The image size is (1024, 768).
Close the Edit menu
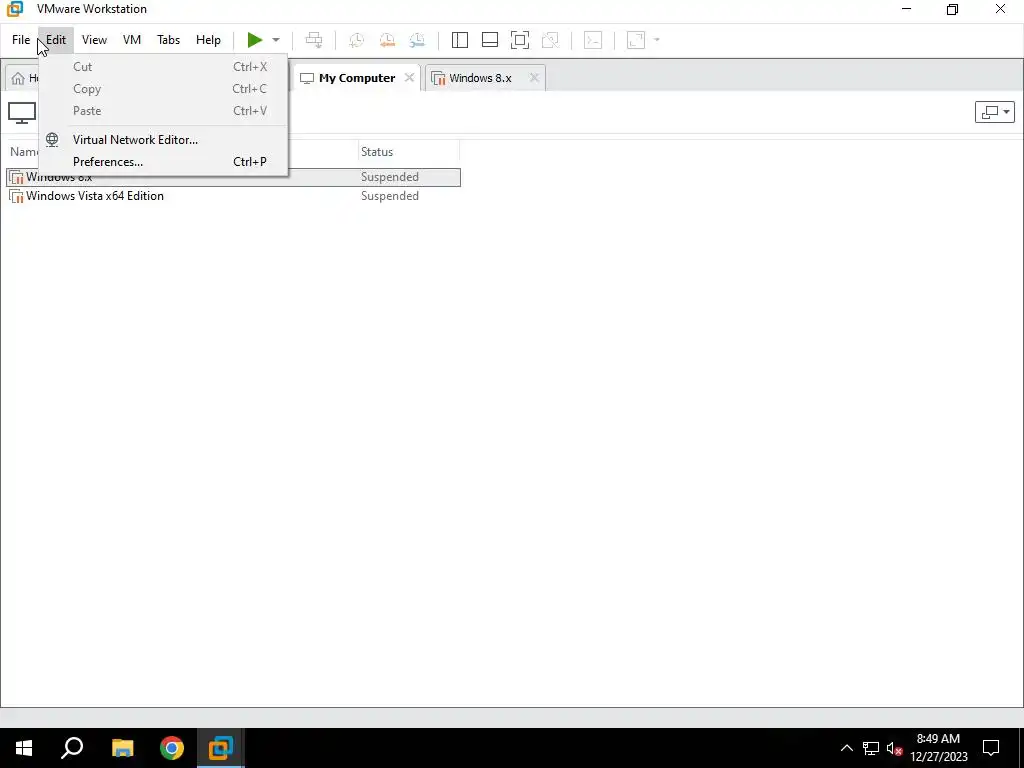[56, 40]
